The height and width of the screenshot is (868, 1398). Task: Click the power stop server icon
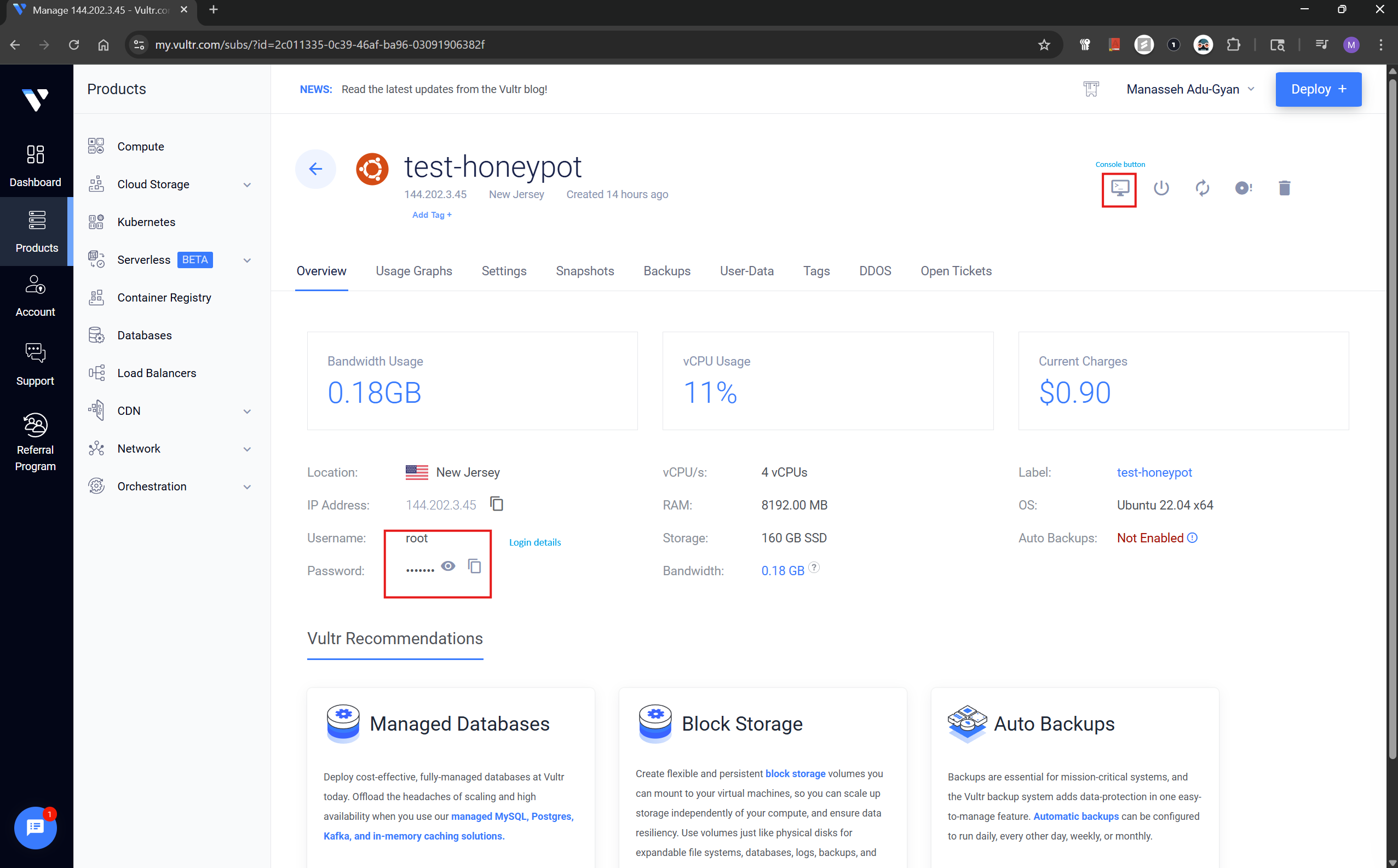pyautogui.click(x=1161, y=188)
